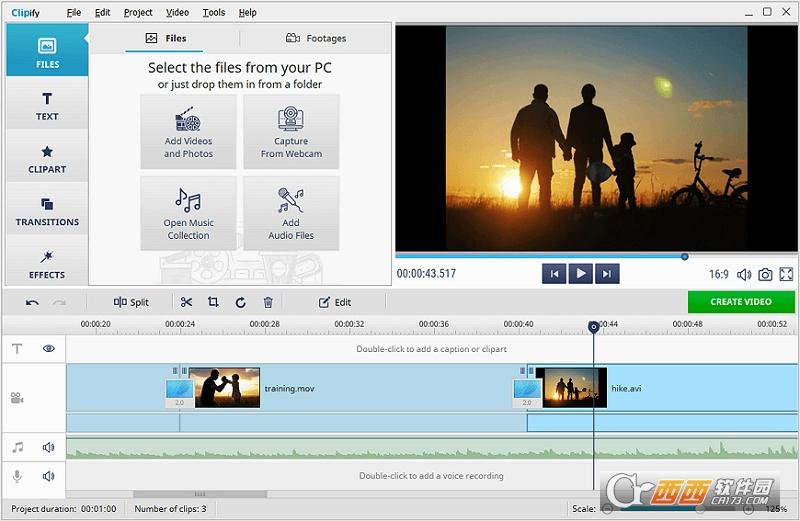Click the Project duration status text
The height and width of the screenshot is (521, 800).
64,509
